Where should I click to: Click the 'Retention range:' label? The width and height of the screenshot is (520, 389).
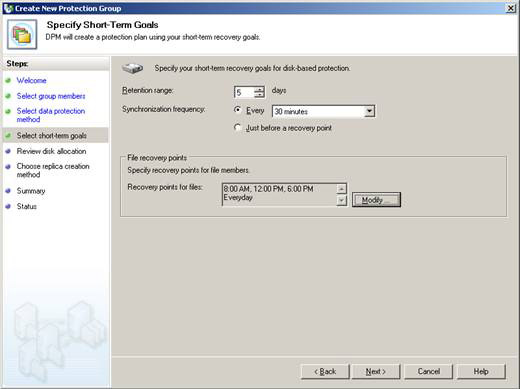click(147, 90)
